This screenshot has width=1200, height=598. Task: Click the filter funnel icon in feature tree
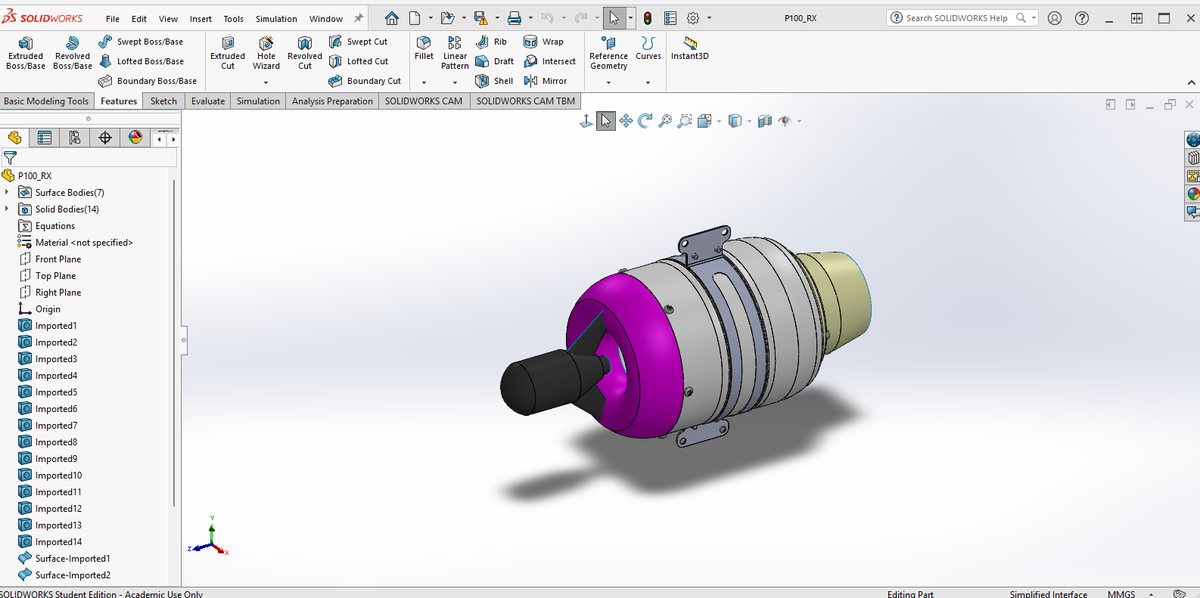click(10, 158)
